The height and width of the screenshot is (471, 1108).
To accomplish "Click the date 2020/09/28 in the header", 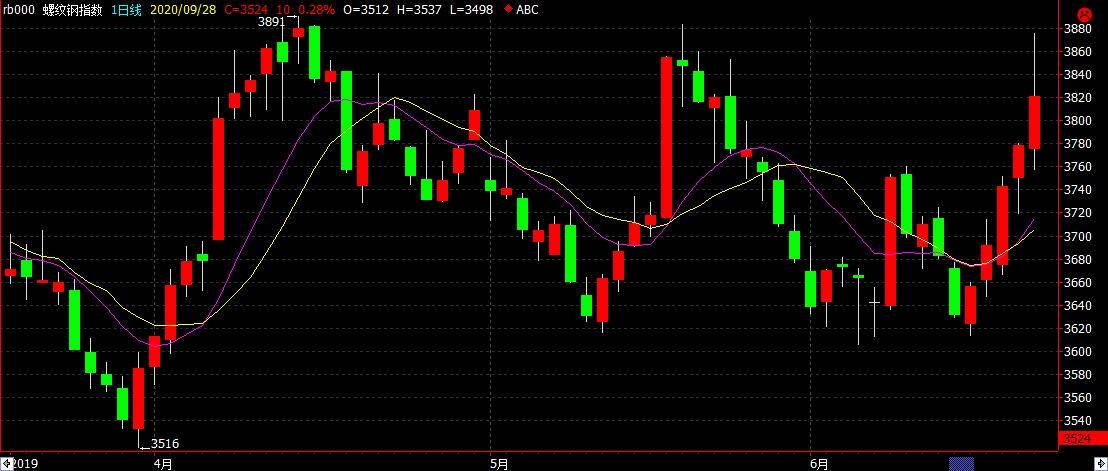I will 182,10.
